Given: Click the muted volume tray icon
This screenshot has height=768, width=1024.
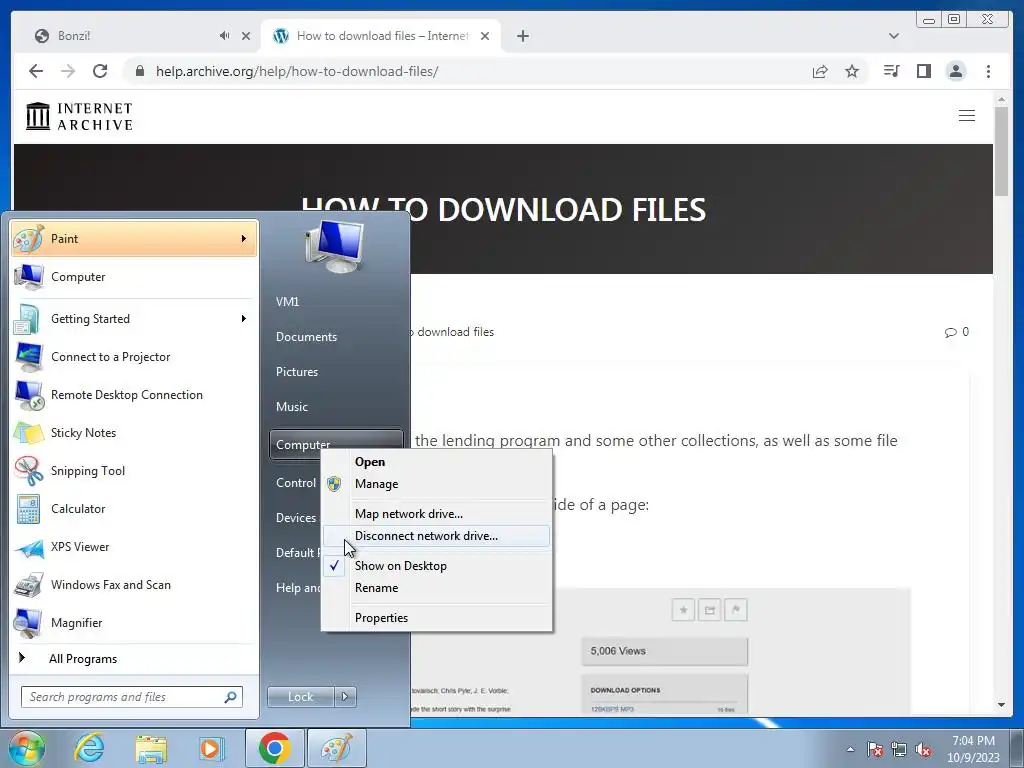Looking at the screenshot, I should [923, 749].
